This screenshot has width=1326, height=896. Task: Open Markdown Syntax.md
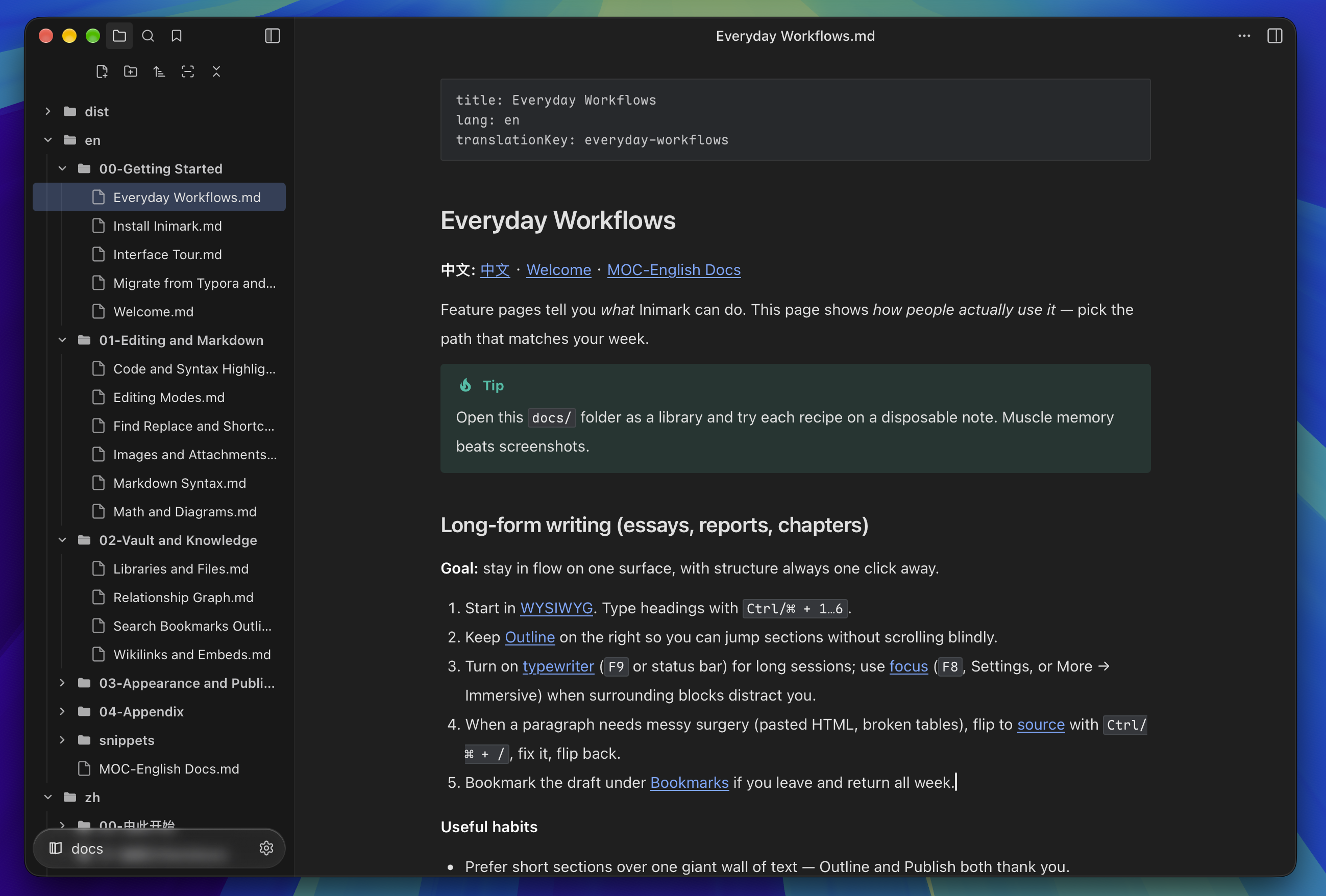pos(159,483)
